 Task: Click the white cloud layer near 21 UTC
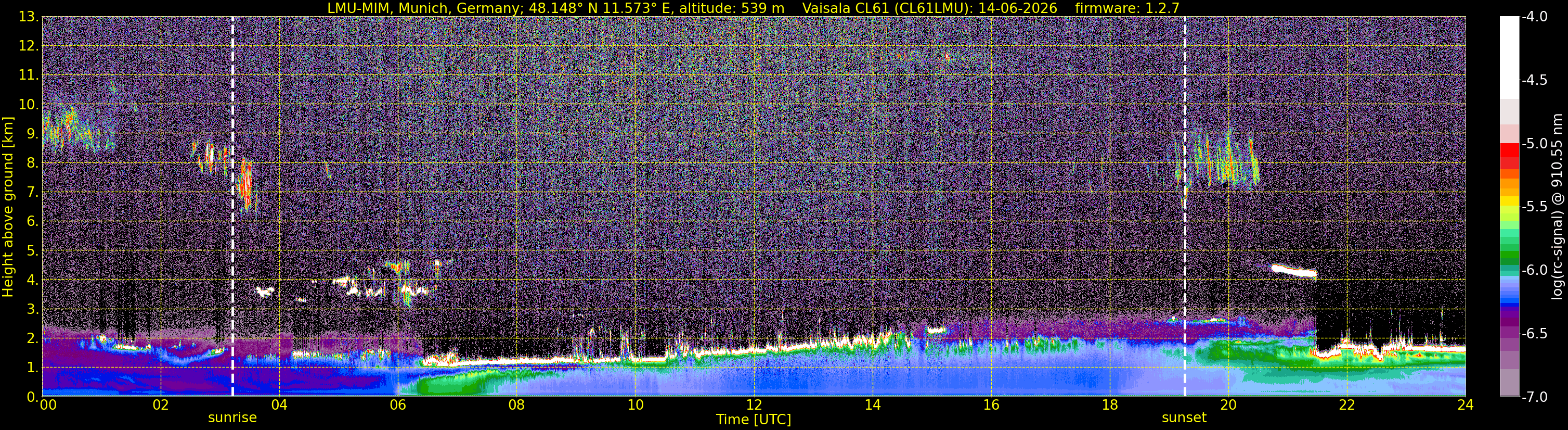pyautogui.click(x=1293, y=270)
